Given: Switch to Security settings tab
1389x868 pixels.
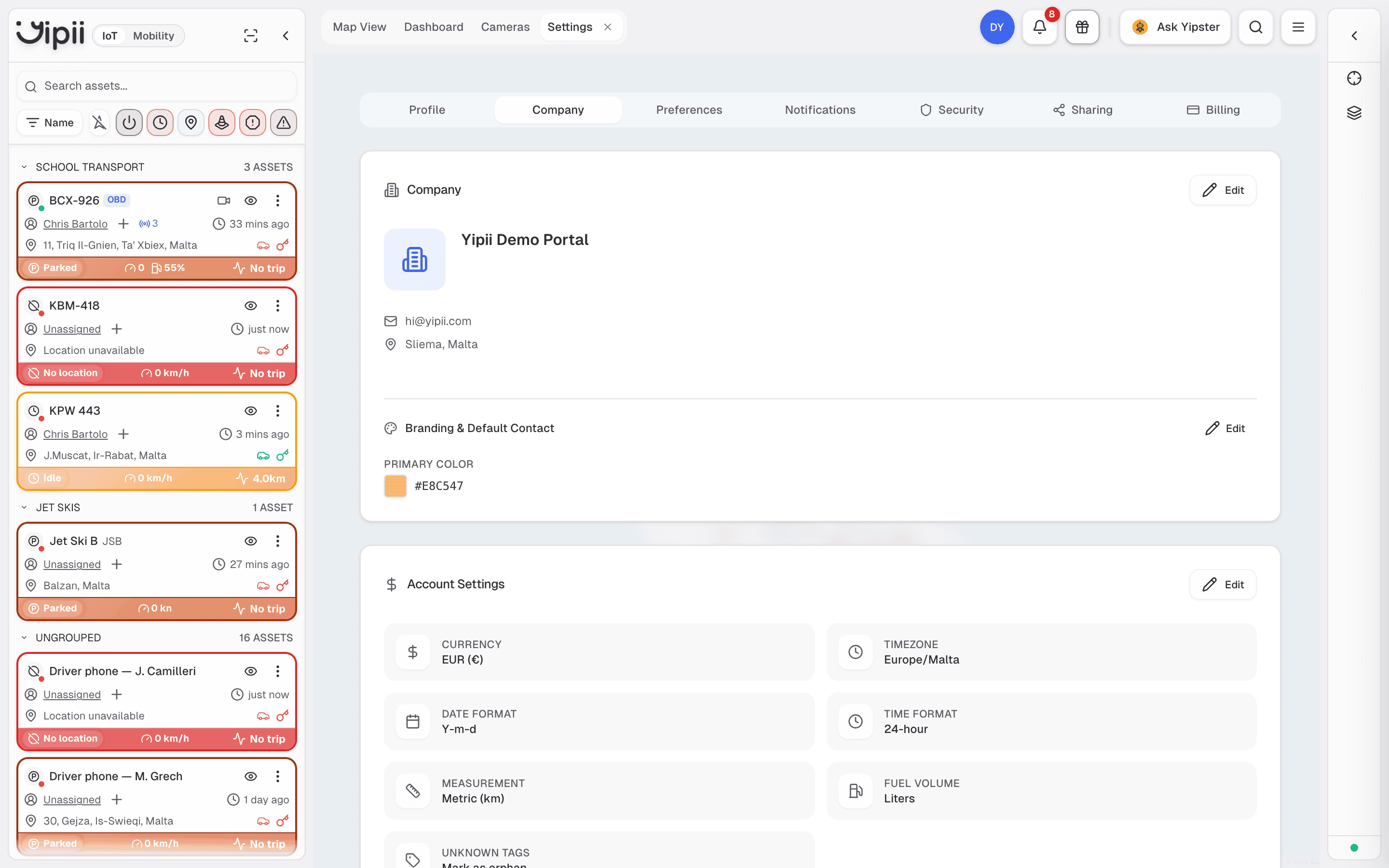Looking at the screenshot, I should tap(952, 109).
